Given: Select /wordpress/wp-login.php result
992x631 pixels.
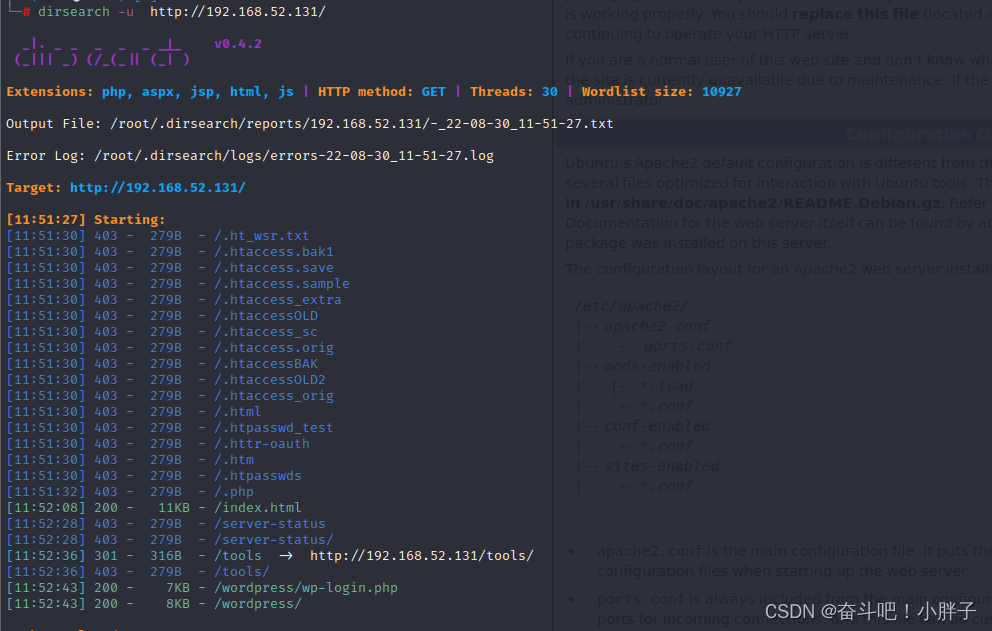Looking at the screenshot, I should coord(306,587).
